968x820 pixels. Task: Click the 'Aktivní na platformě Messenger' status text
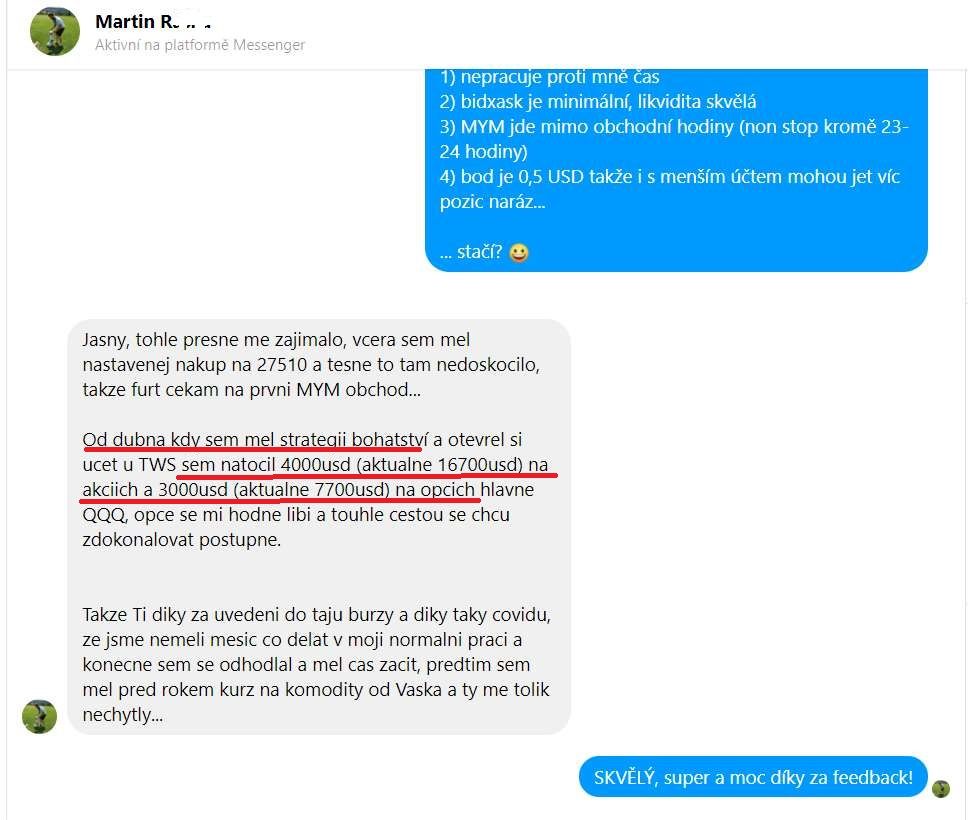200,45
